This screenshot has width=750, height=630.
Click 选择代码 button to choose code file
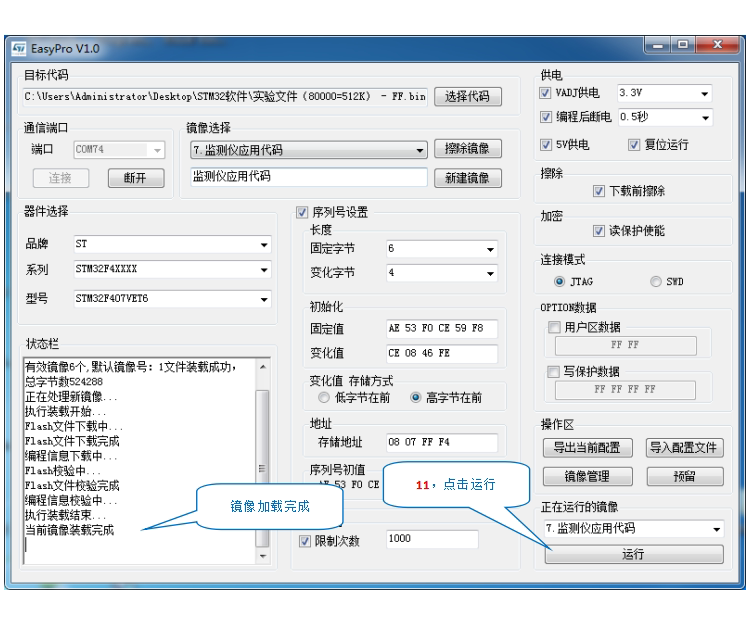click(467, 96)
